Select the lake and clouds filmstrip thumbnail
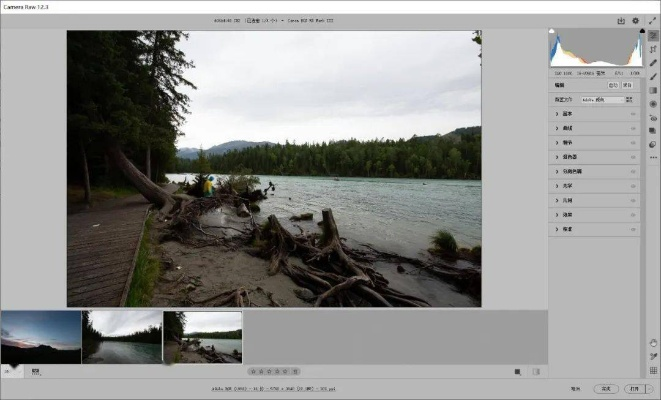Image resolution: width=661 pixels, height=400 pixels. point(122,337)
